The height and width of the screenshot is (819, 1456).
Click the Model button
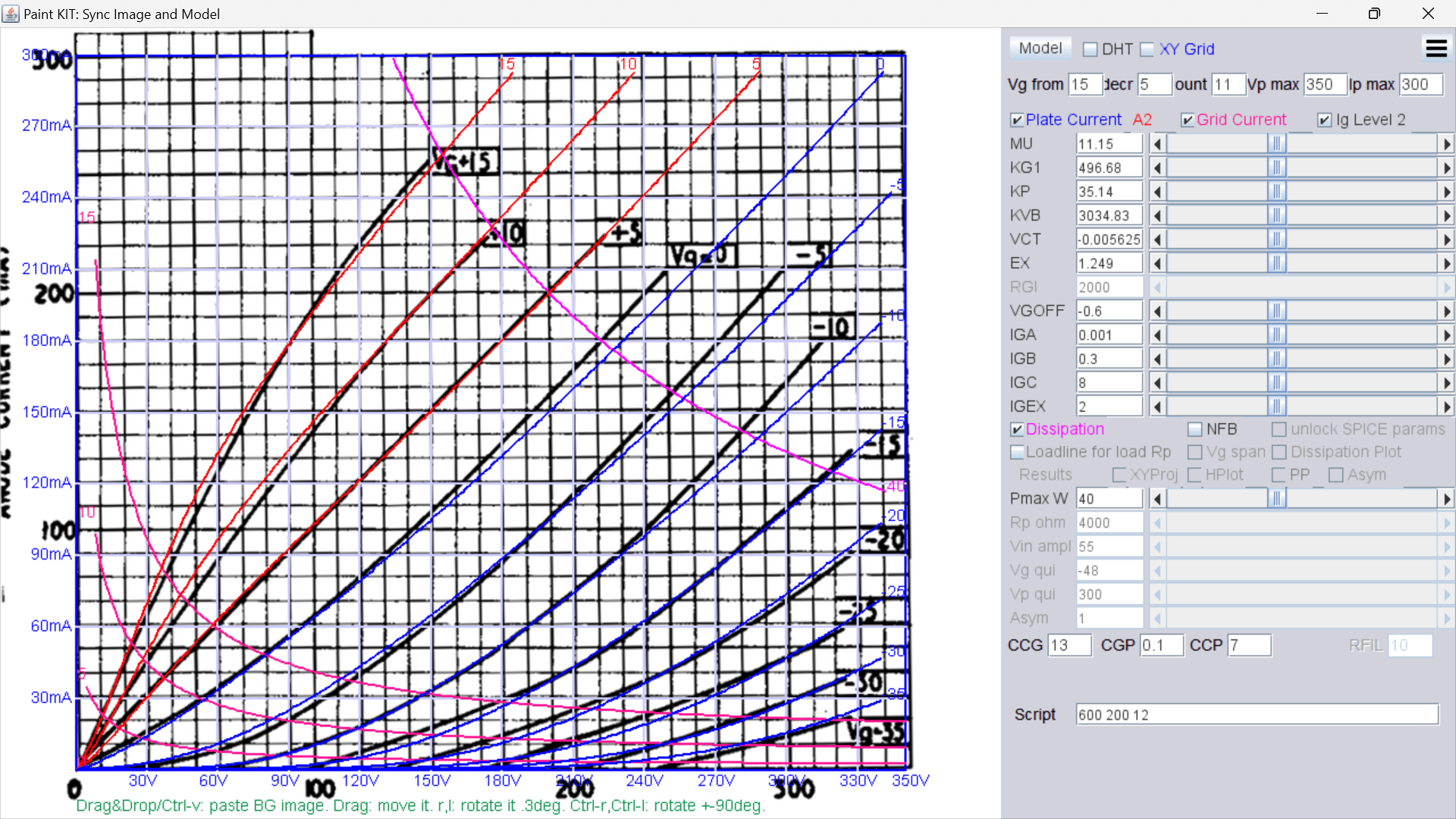pyautogui.click(x=1040, y=49)
